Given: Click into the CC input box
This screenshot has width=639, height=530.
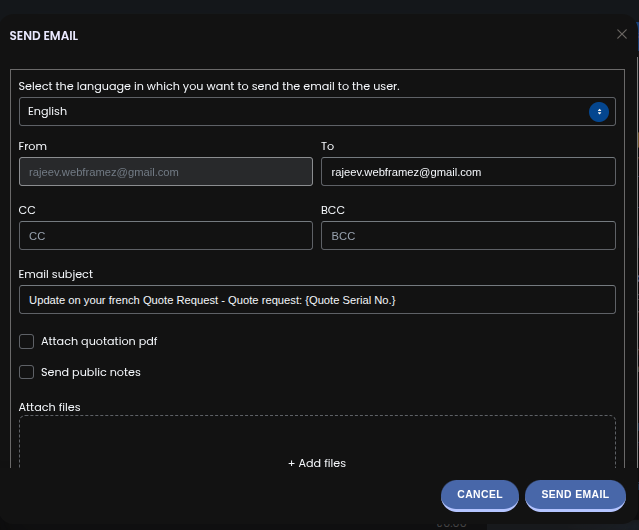Looking at the screenshot, I should 166,236.
